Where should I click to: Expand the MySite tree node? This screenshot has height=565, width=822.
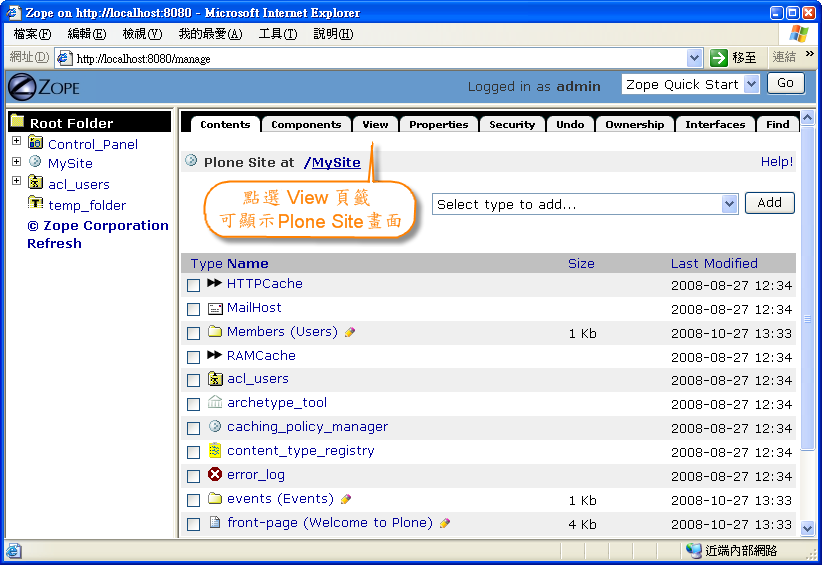point(16,161)
